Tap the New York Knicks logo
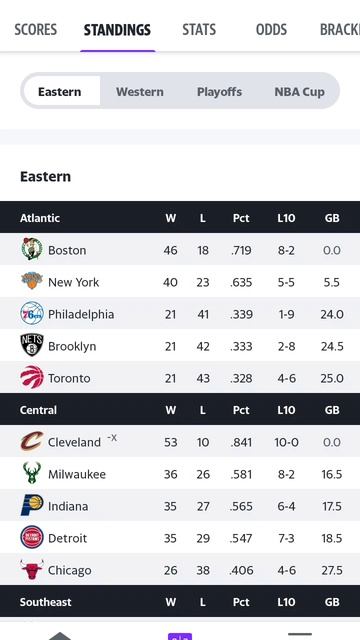This screenshot has height=640, width=360. tap(32, 281)
